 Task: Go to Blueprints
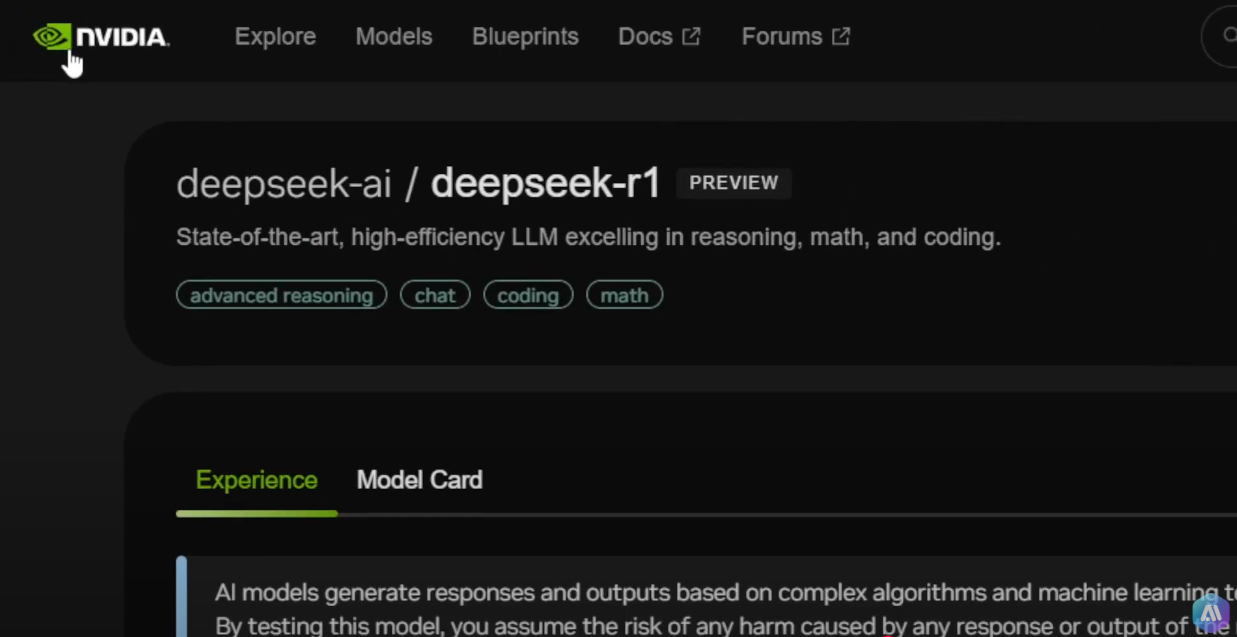pyautogui.click(x=525, y=37)
